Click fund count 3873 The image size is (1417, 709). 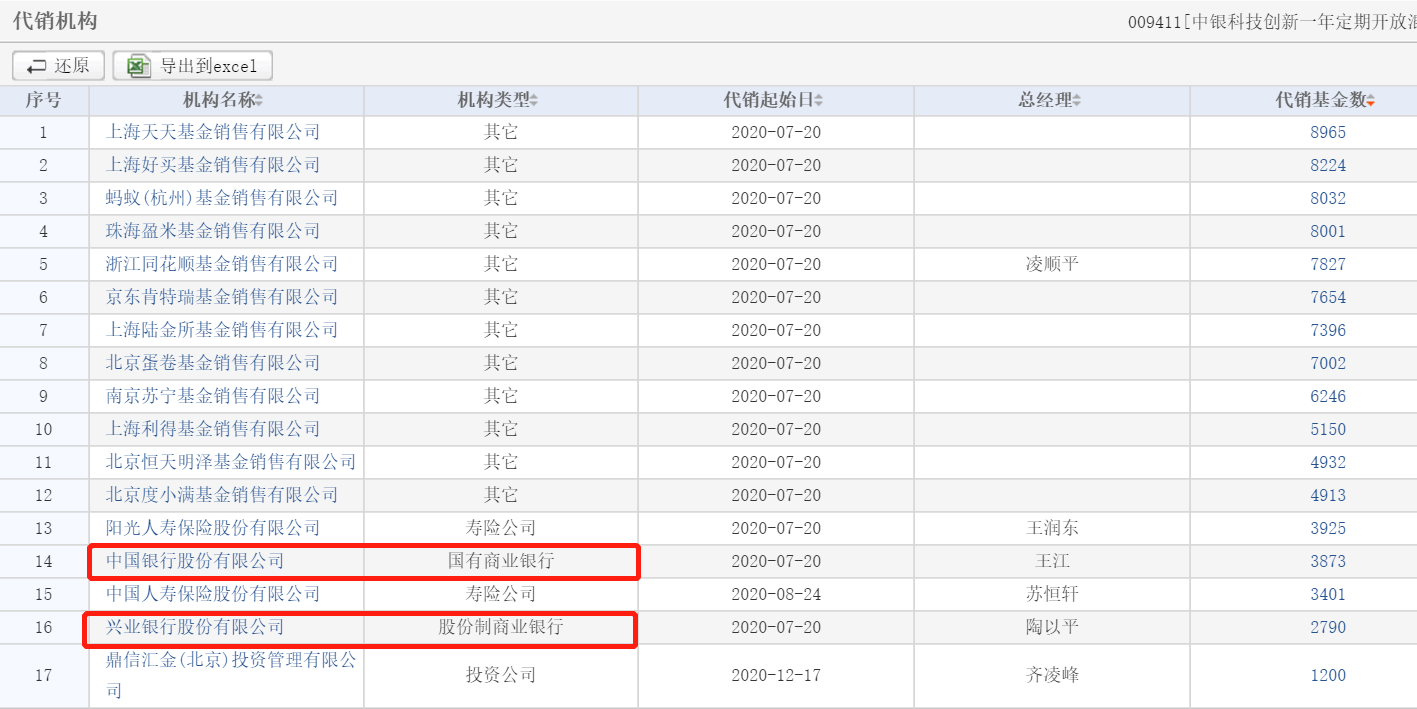coord(1328,561)
